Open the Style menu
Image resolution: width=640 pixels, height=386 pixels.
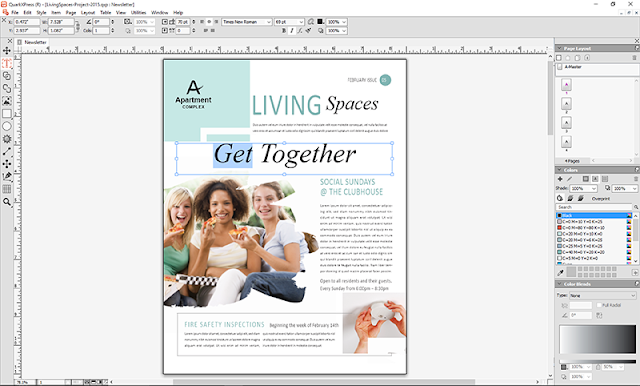[x=41, y=13]
